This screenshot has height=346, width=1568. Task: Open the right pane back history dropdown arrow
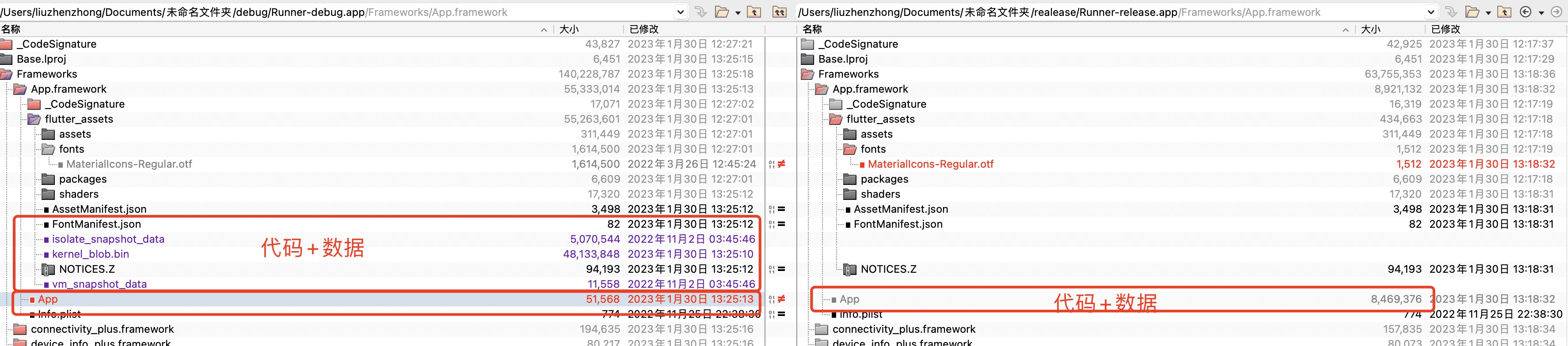[1541, 12]
